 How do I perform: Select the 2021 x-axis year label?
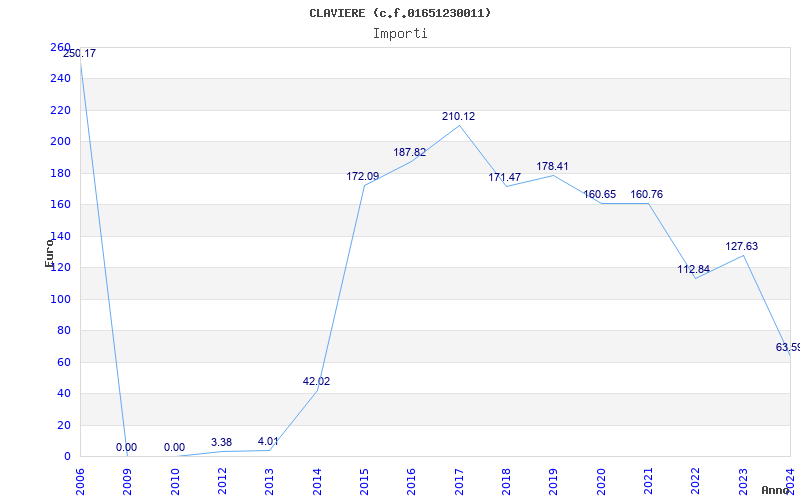648,481
